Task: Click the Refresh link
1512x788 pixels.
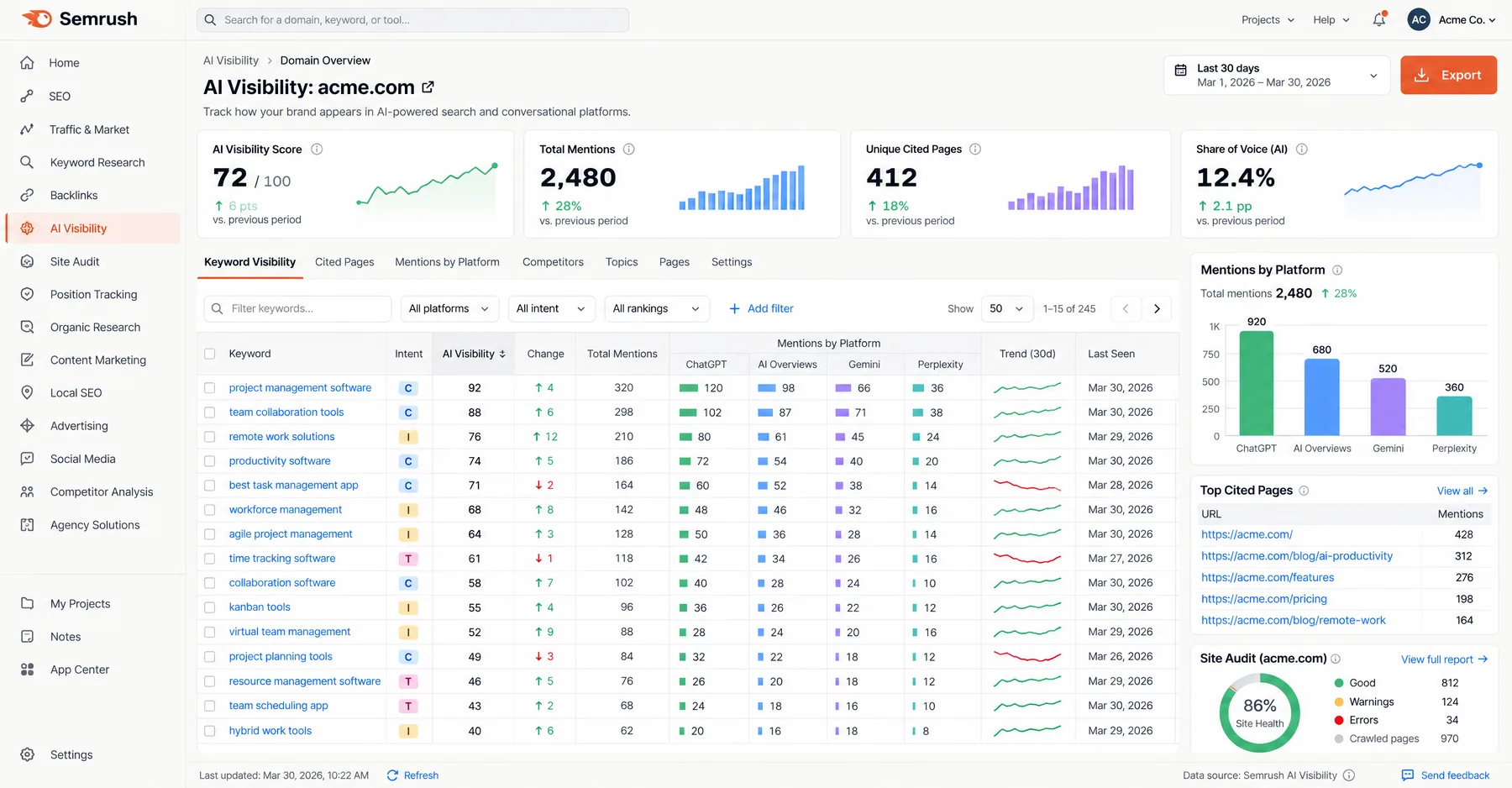Action: coord(412,775)
